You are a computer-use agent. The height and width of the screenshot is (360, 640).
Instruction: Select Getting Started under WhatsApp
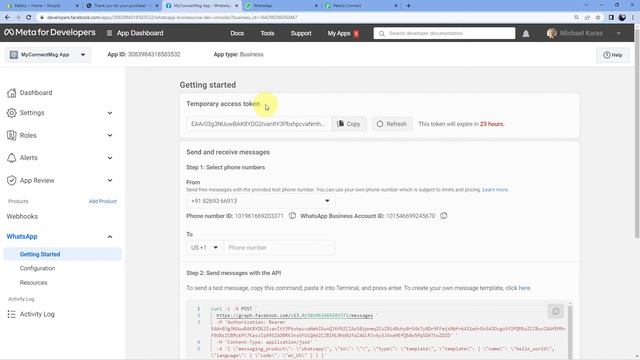pos(62,254)
